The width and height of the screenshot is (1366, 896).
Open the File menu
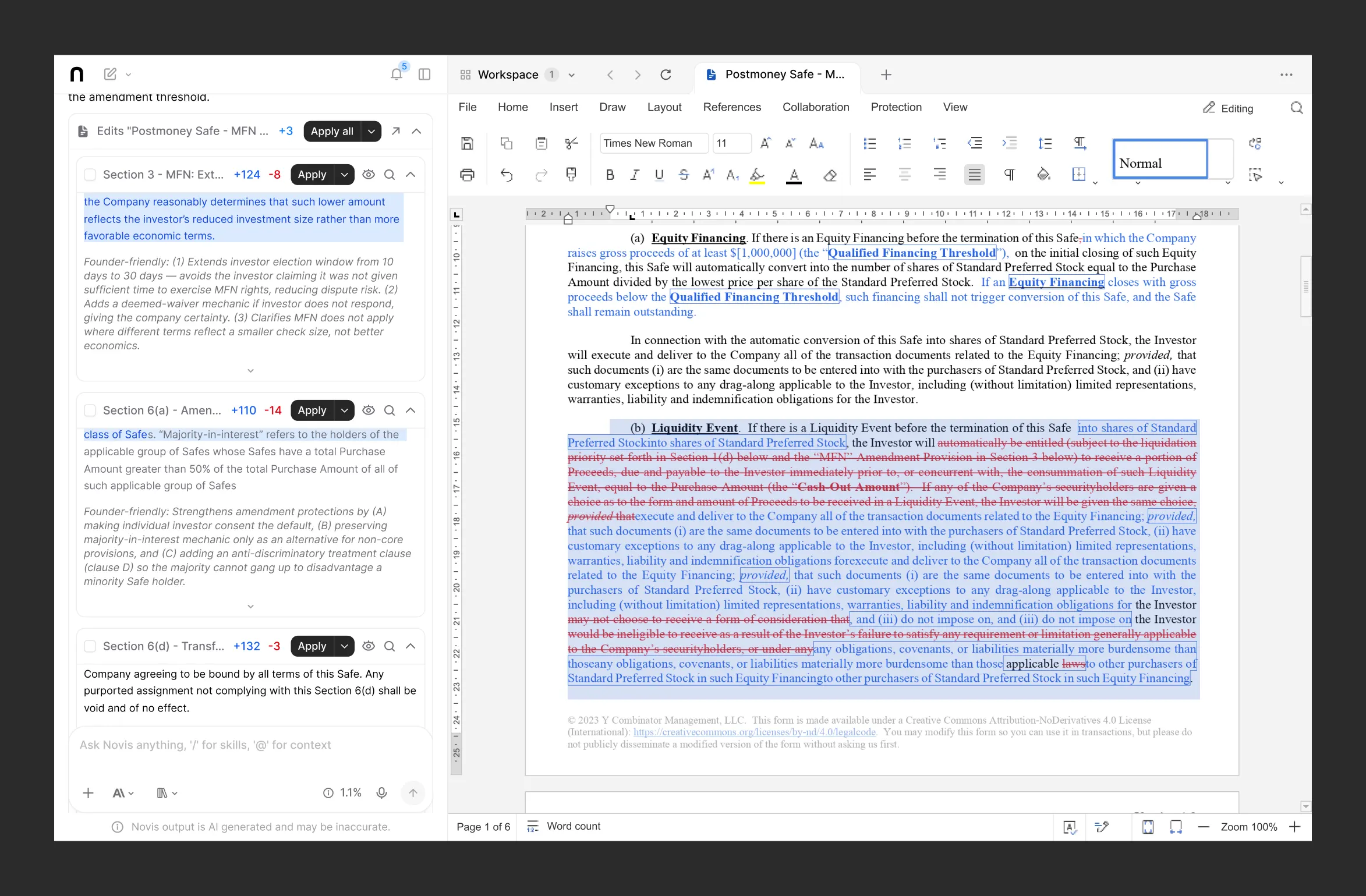point(468,107)
